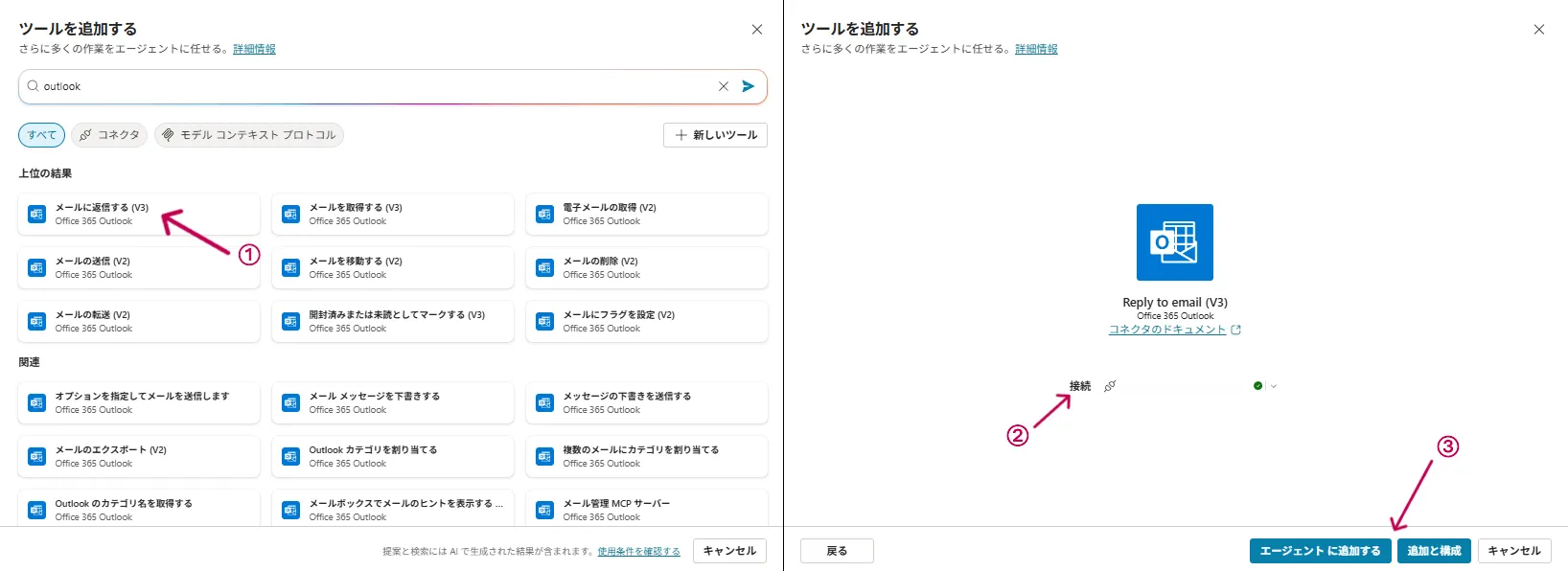Open 詳細情報 link in the right dialog
This screenshot has width=1568, height=571.
coord(1036,49)
